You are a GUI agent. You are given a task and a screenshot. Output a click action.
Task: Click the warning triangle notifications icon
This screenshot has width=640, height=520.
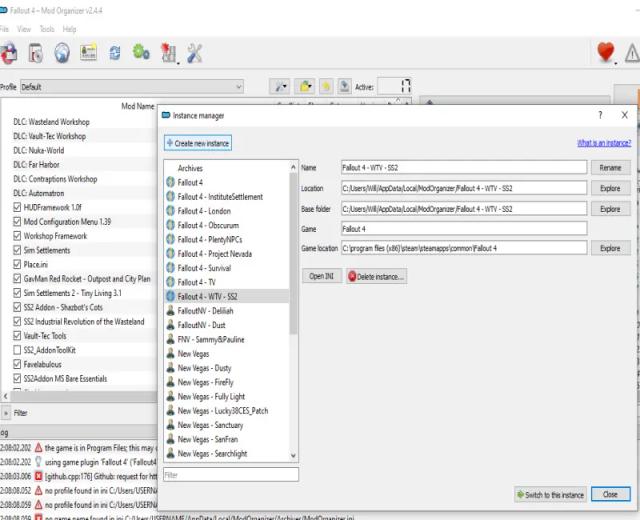tap(632, 53)
